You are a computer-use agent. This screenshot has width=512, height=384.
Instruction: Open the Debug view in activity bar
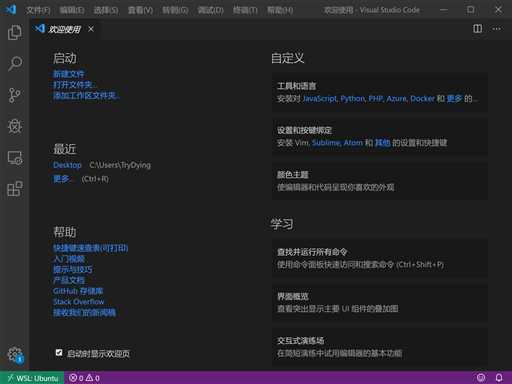pyautogui.click(x=15, y=126)
